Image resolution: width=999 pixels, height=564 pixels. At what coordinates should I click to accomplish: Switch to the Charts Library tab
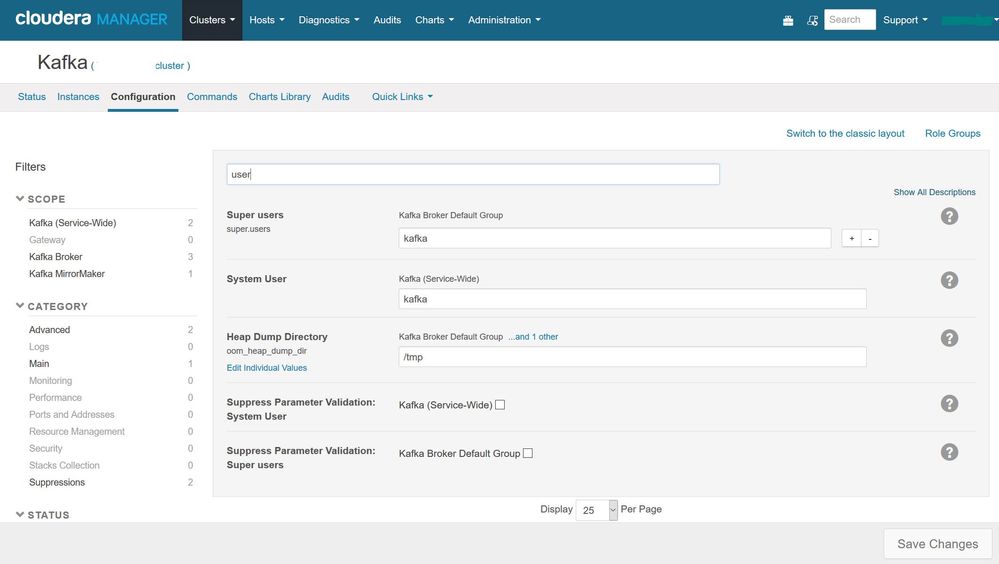(280, 97)
